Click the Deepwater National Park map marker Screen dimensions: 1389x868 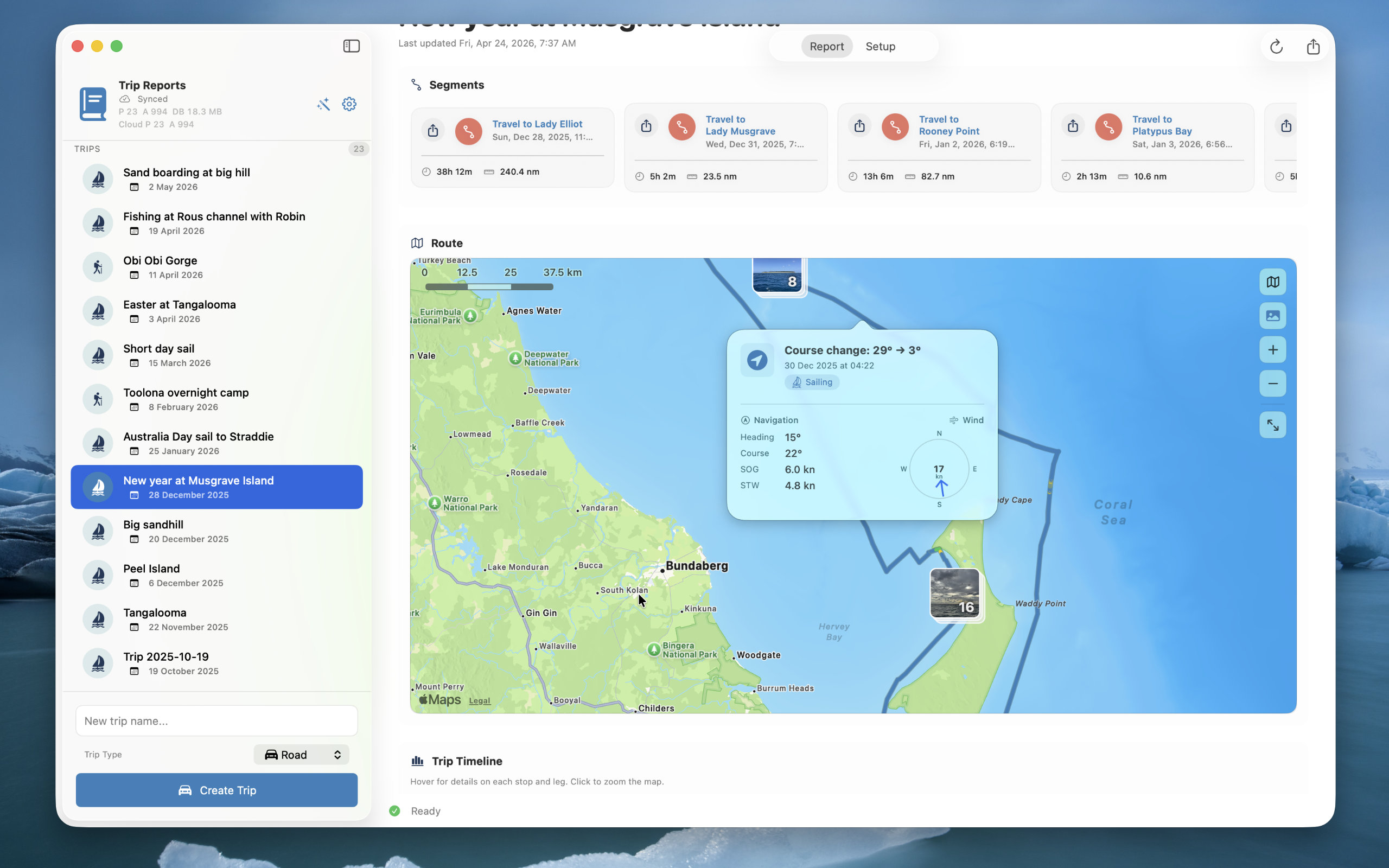[x=515, y=358]
